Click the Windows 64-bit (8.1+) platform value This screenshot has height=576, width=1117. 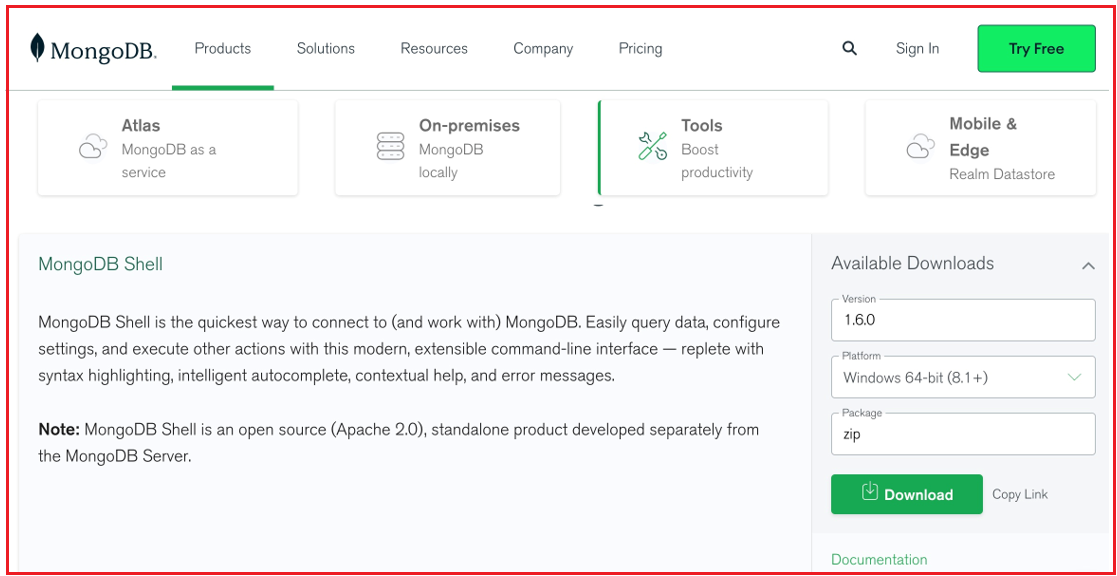915,377
